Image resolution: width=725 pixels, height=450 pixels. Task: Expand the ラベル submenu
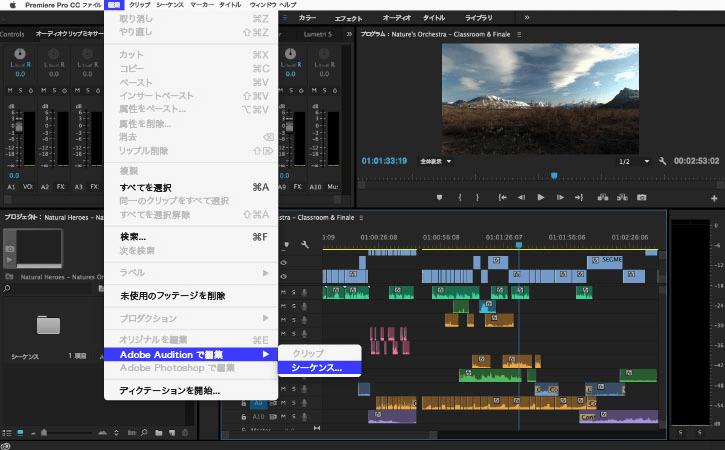click(191, 272)
